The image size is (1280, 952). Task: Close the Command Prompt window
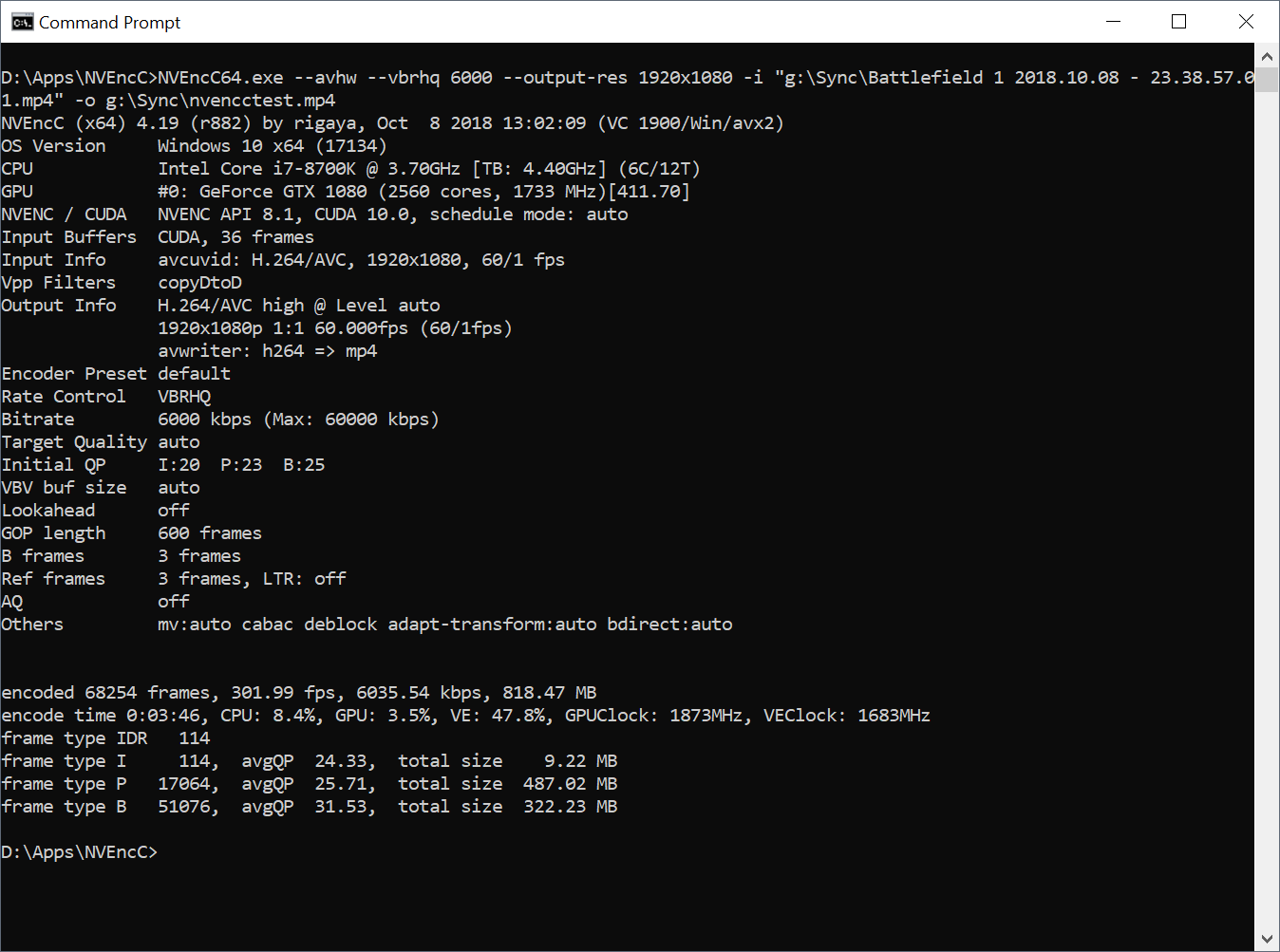tap(1246, 22)
